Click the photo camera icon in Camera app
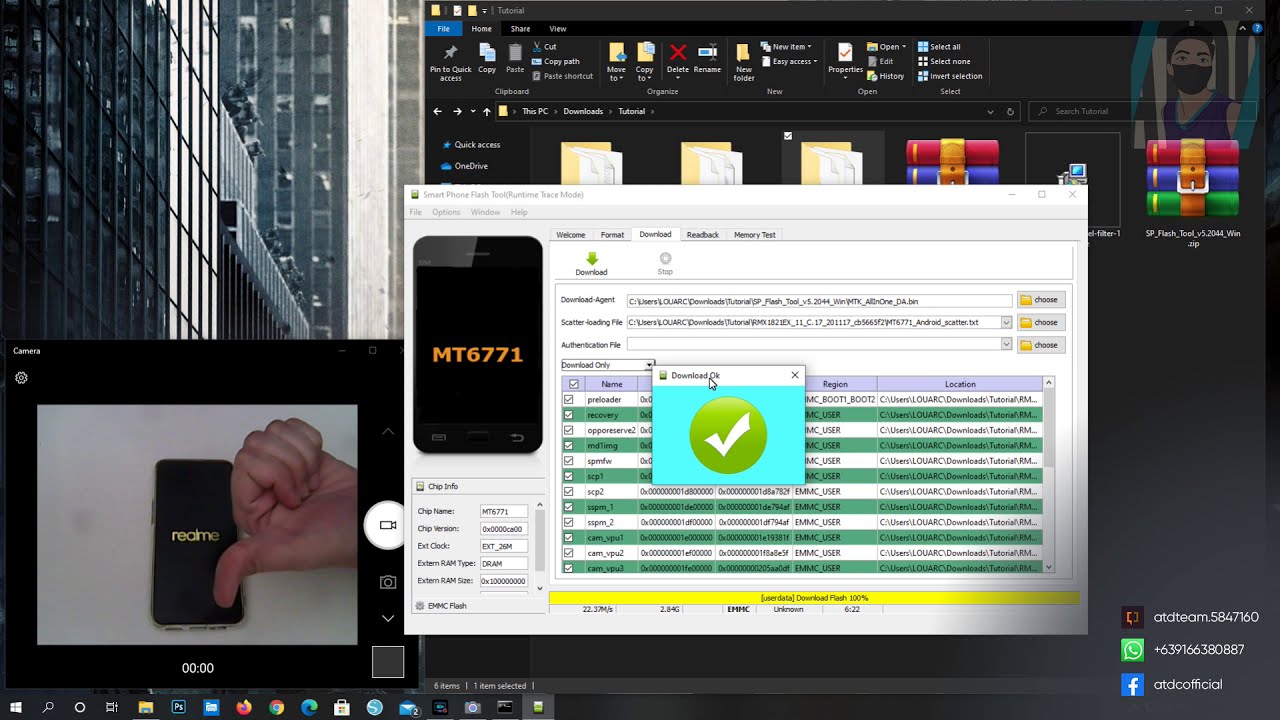 tap(387, 582)
